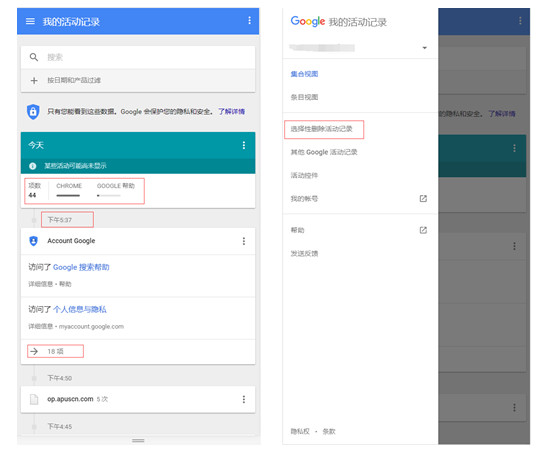Select 发送反馈 in the drawer menu
The height and width of the screenshot is (458, 546).
(304, 253)
